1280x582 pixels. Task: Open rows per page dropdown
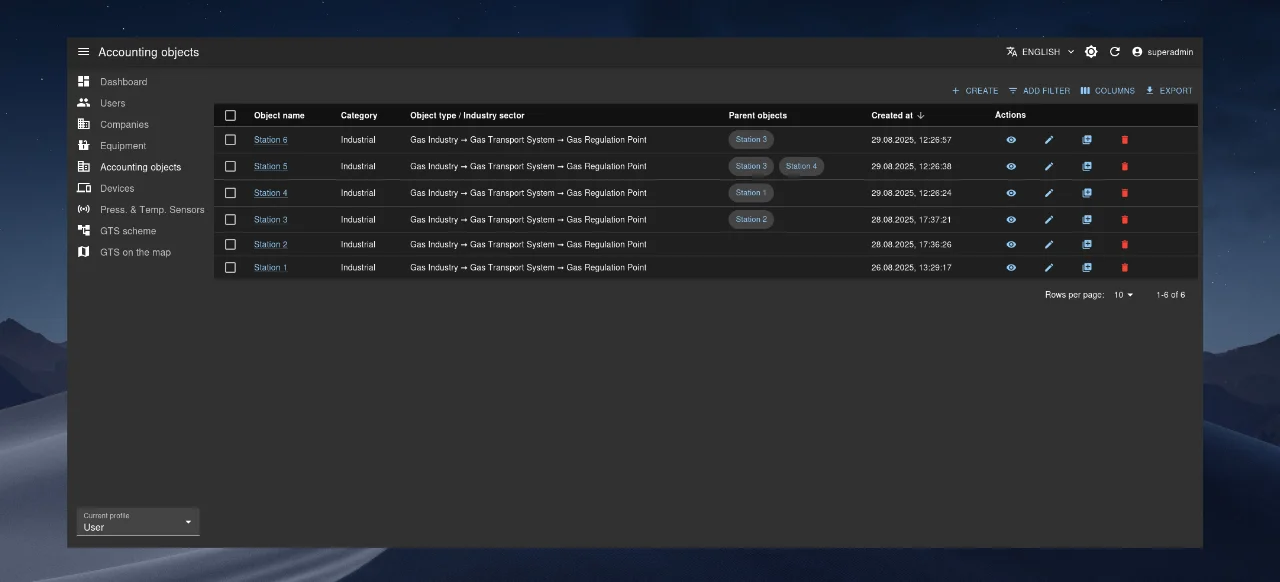tap(1124, 295)
